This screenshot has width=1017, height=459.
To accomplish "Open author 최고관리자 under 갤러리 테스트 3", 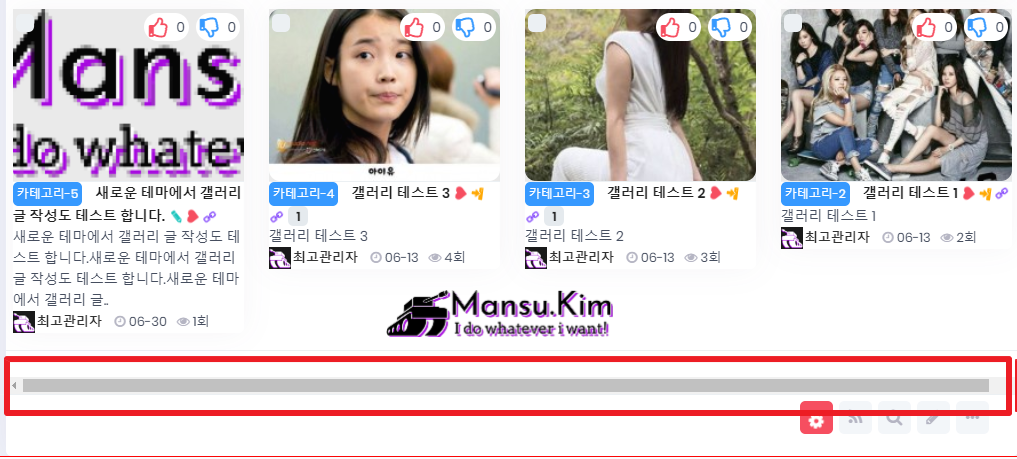I will click(325, 257).
